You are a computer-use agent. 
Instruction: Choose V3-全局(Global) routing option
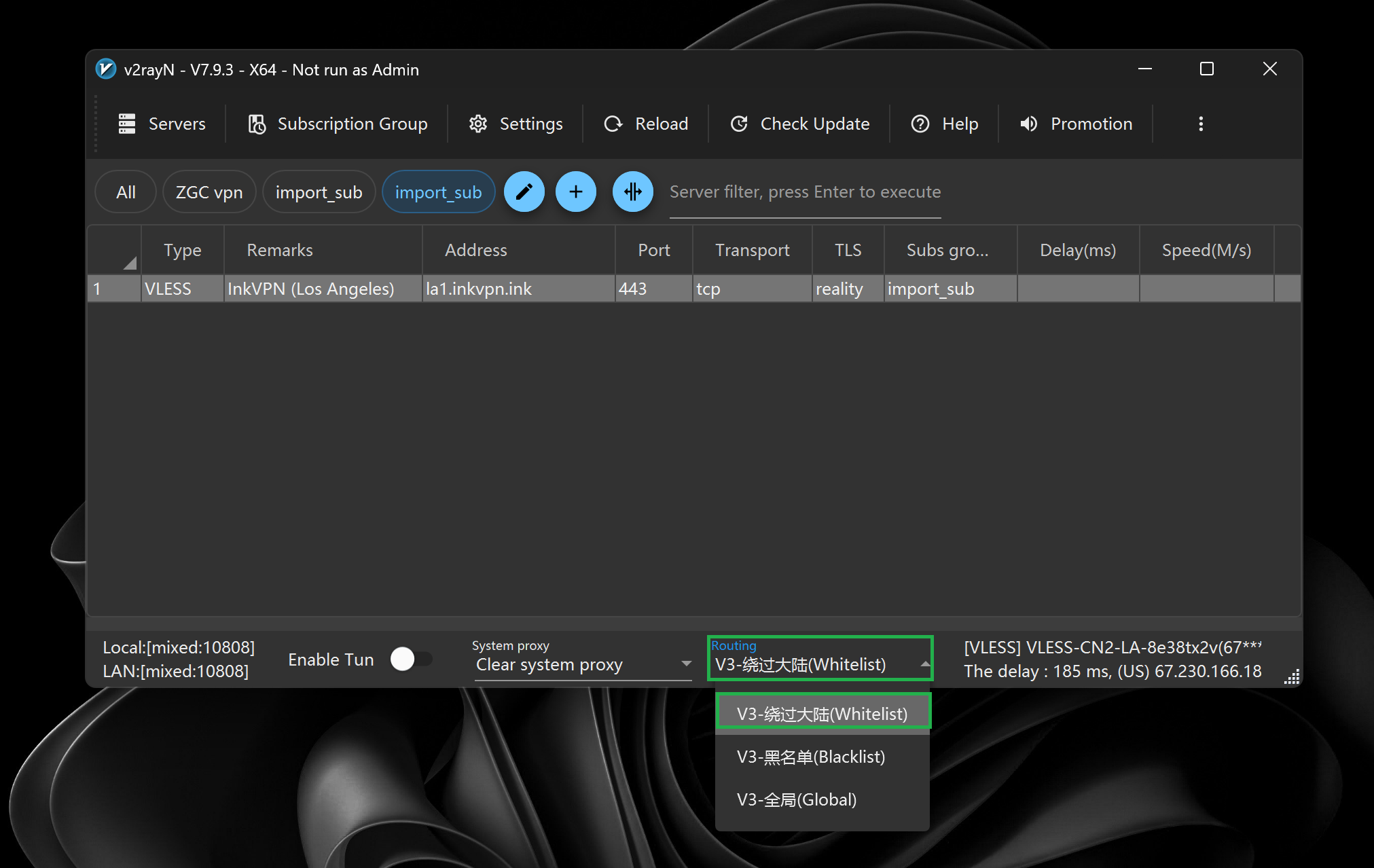822,799
